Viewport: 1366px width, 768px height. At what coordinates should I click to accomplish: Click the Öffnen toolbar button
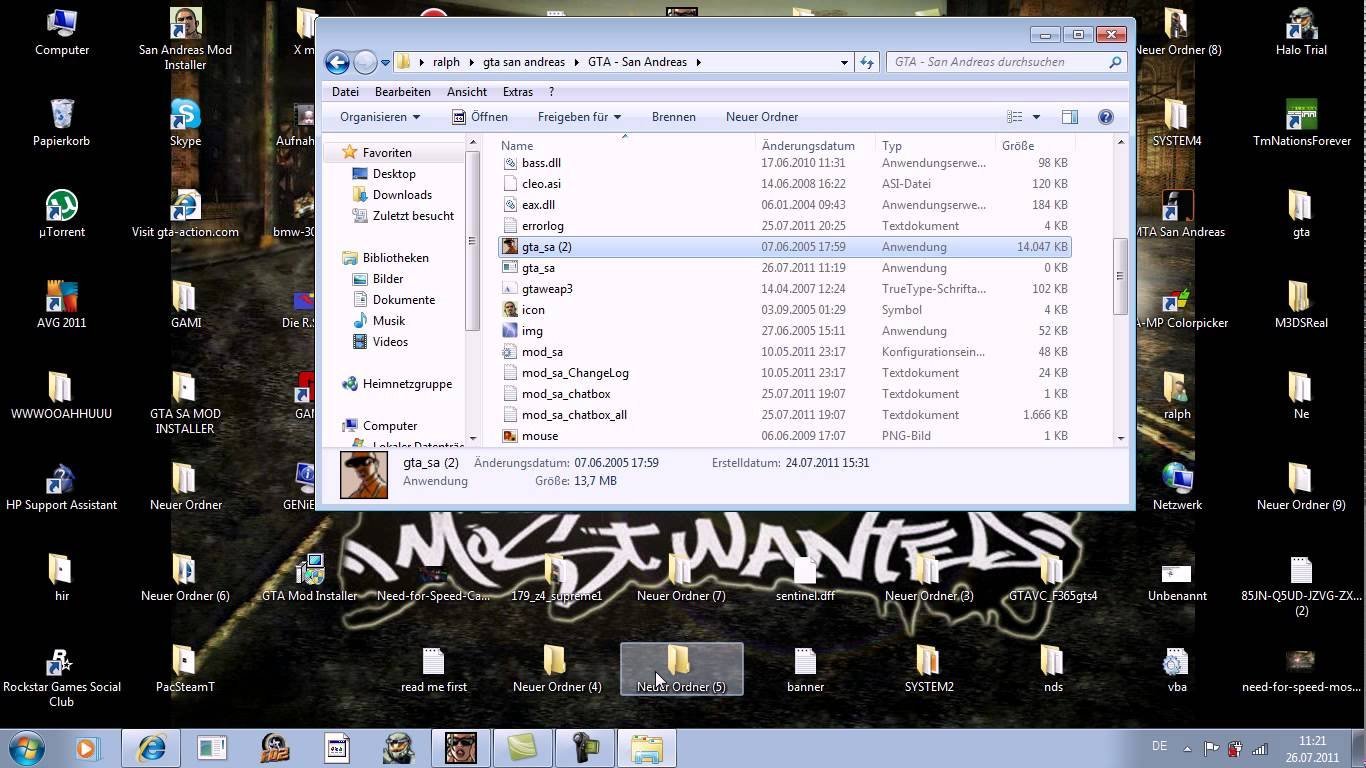coord(479,117)
